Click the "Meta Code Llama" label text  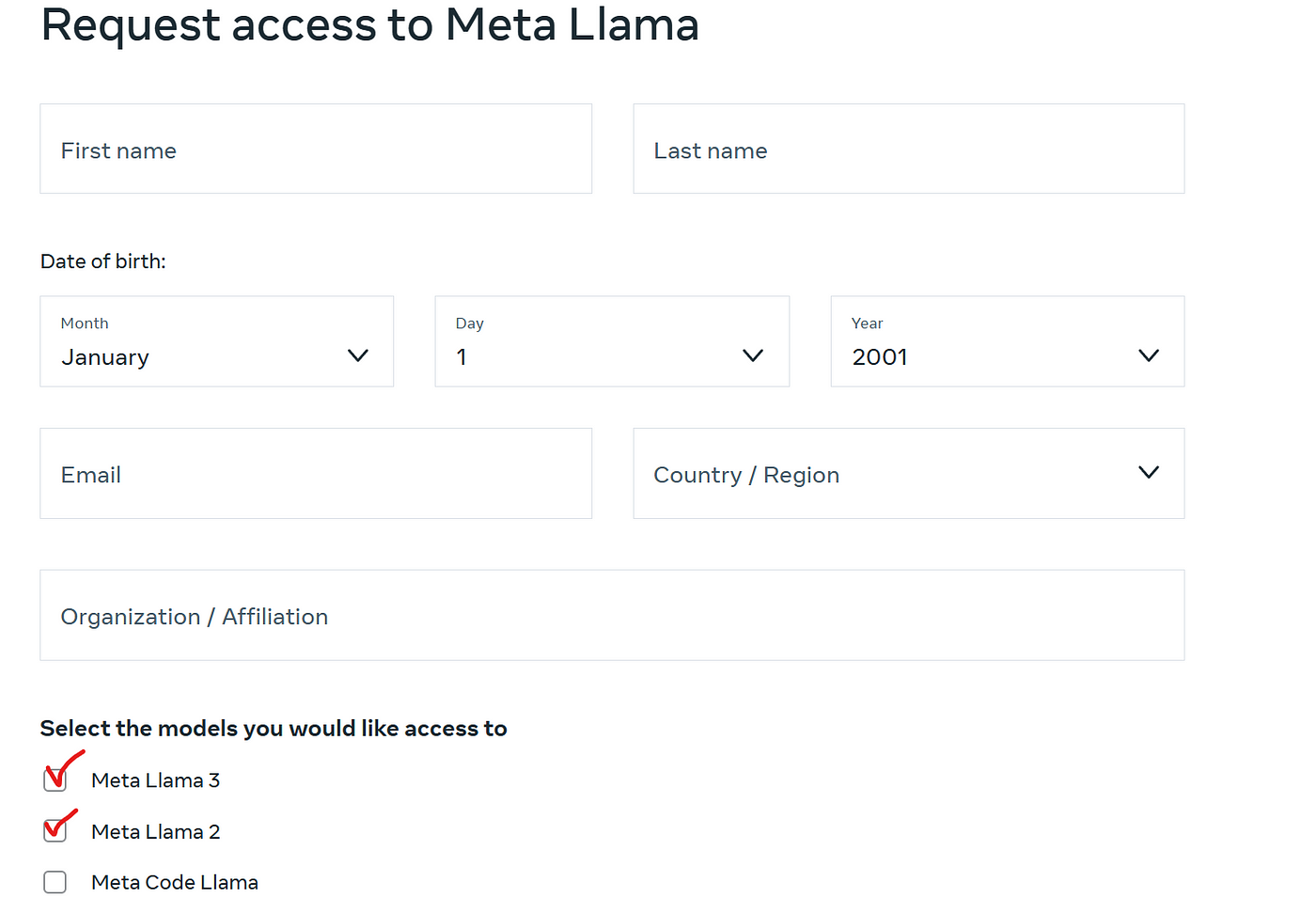(x=175, y=883)
